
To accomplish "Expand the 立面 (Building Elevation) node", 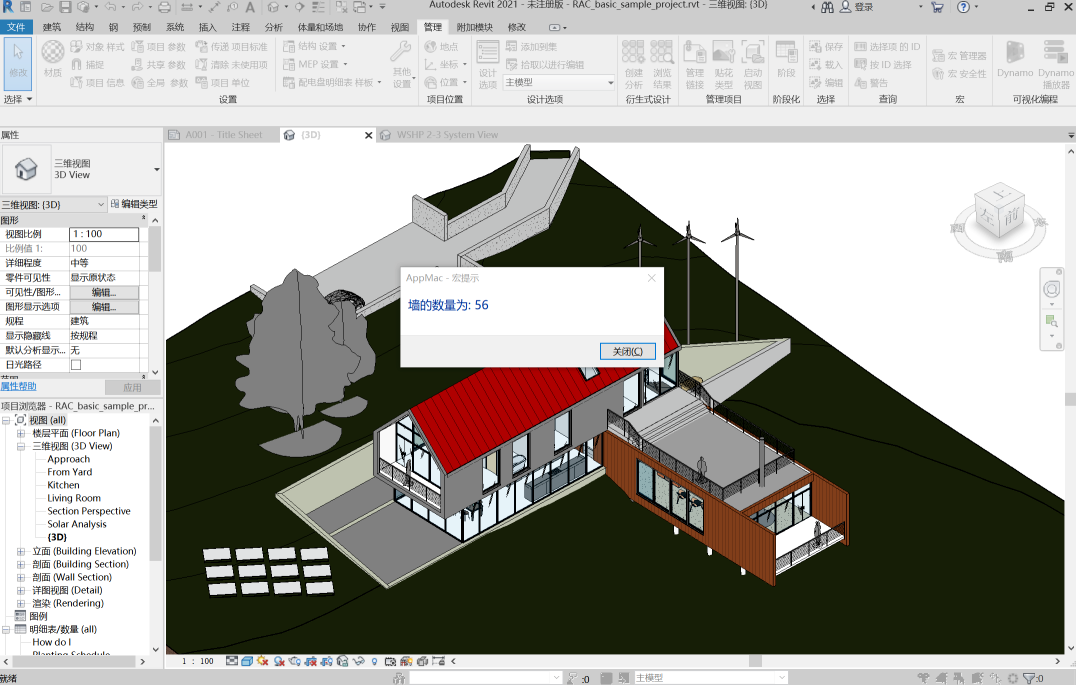I will click(x=21, y=551).
